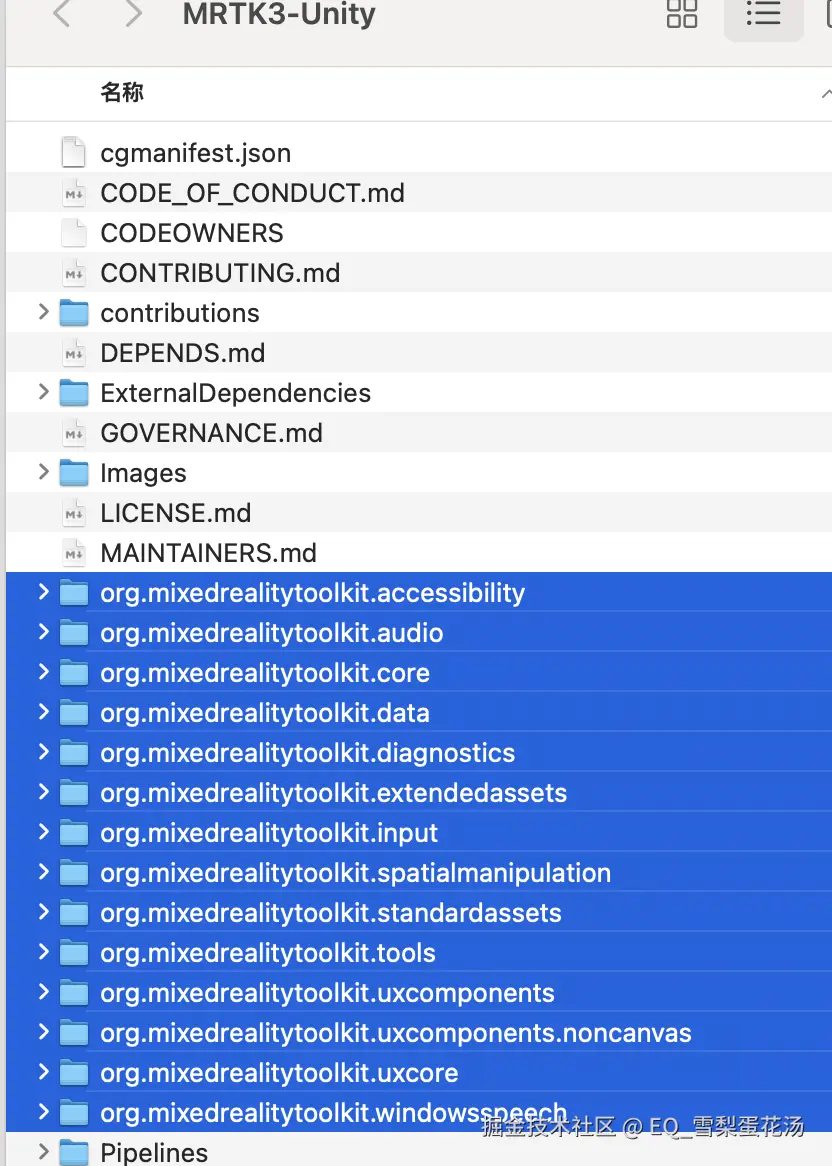Screen dimensions: 832x1166
Task: Click the core package folder icon
Action: pyautogui.click(x=74, y=673)
